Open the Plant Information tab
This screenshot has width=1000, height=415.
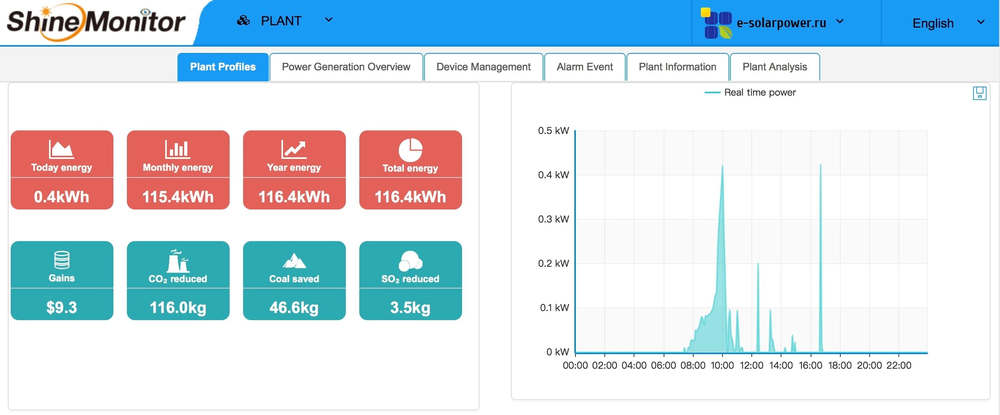pyautogui.click(x=677, y=67)
